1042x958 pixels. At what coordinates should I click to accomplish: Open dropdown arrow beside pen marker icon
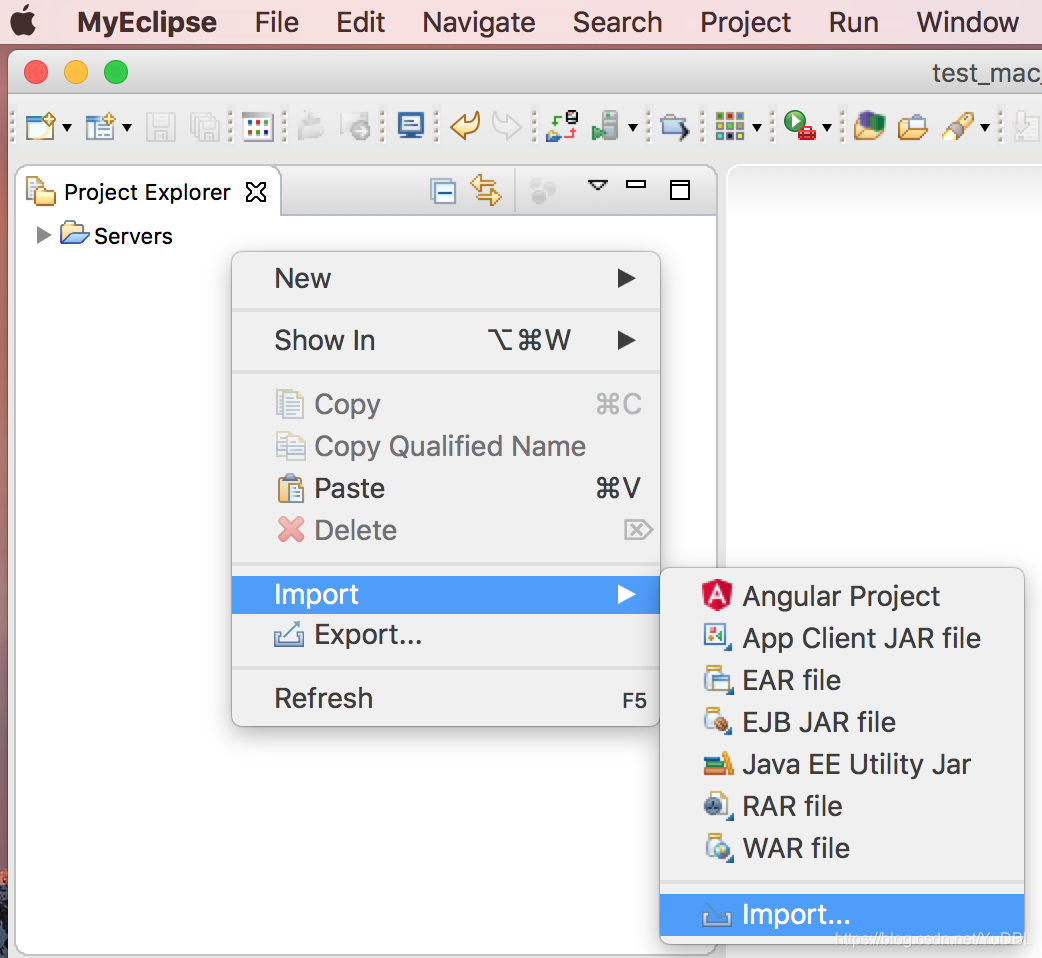985,127
